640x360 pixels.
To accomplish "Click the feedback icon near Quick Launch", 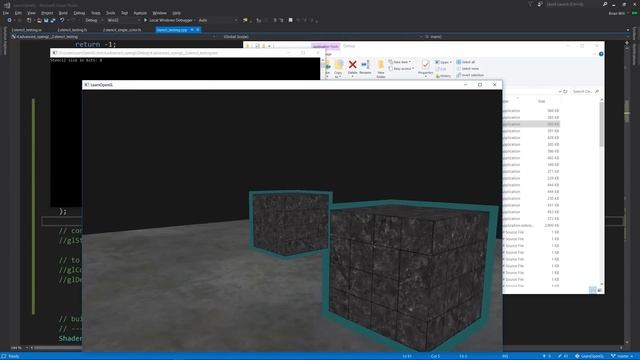I will pos(540,4).
